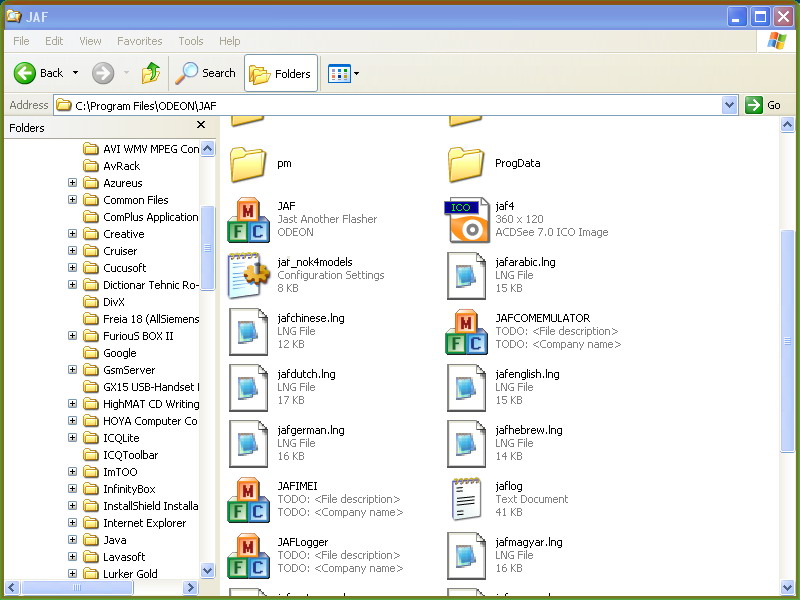This screenshot has width=800, height=600.
Task: Open the Views dropdown button
Action: click(343, 73)
